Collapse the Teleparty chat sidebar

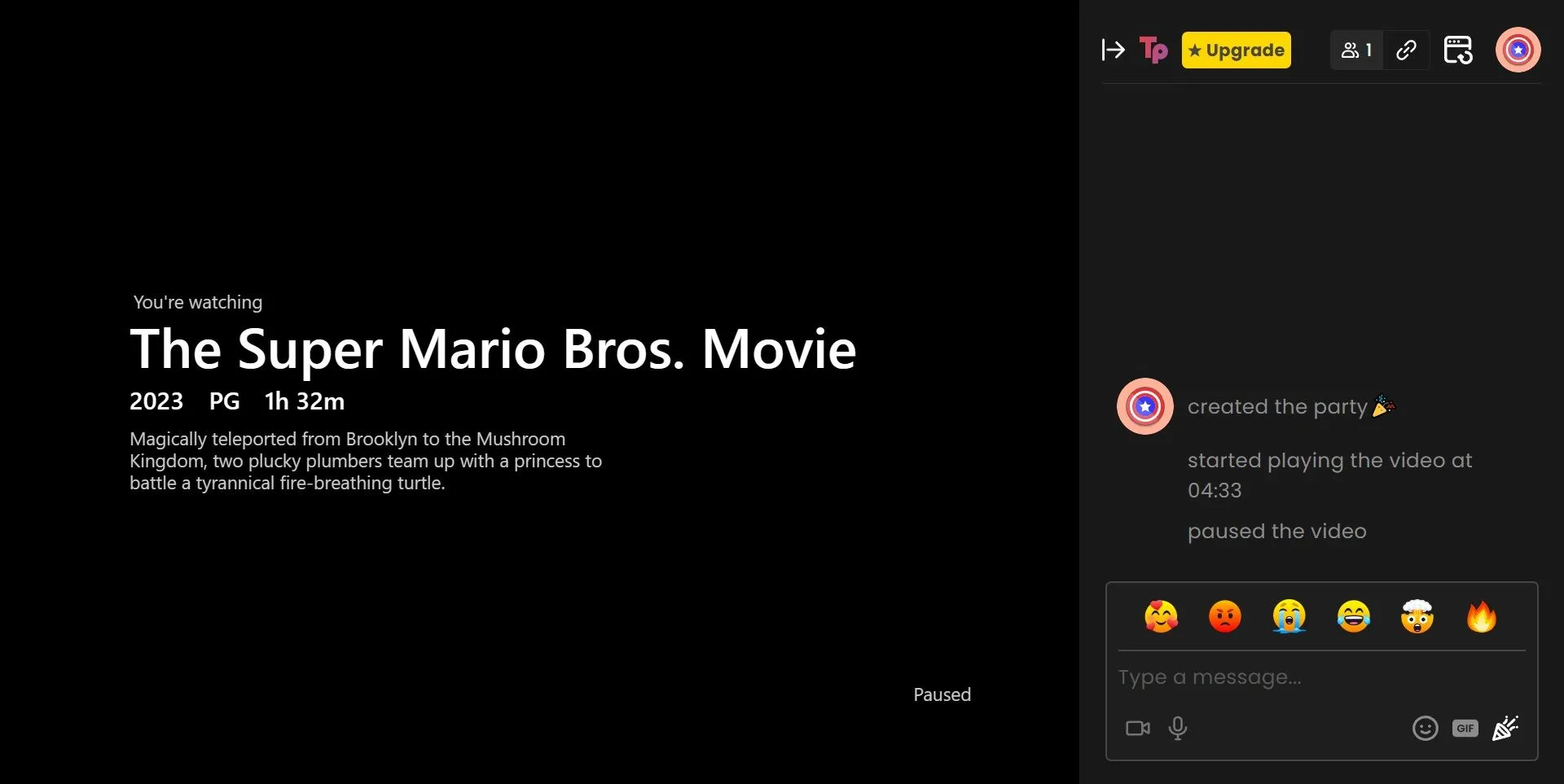point(1113,50)
